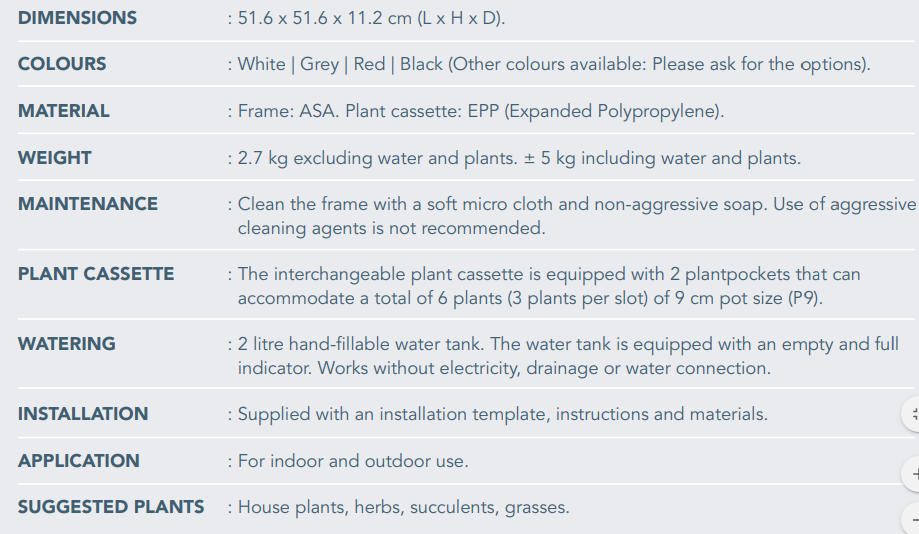Click the MAINTENANCE heading

click(88, 204)
